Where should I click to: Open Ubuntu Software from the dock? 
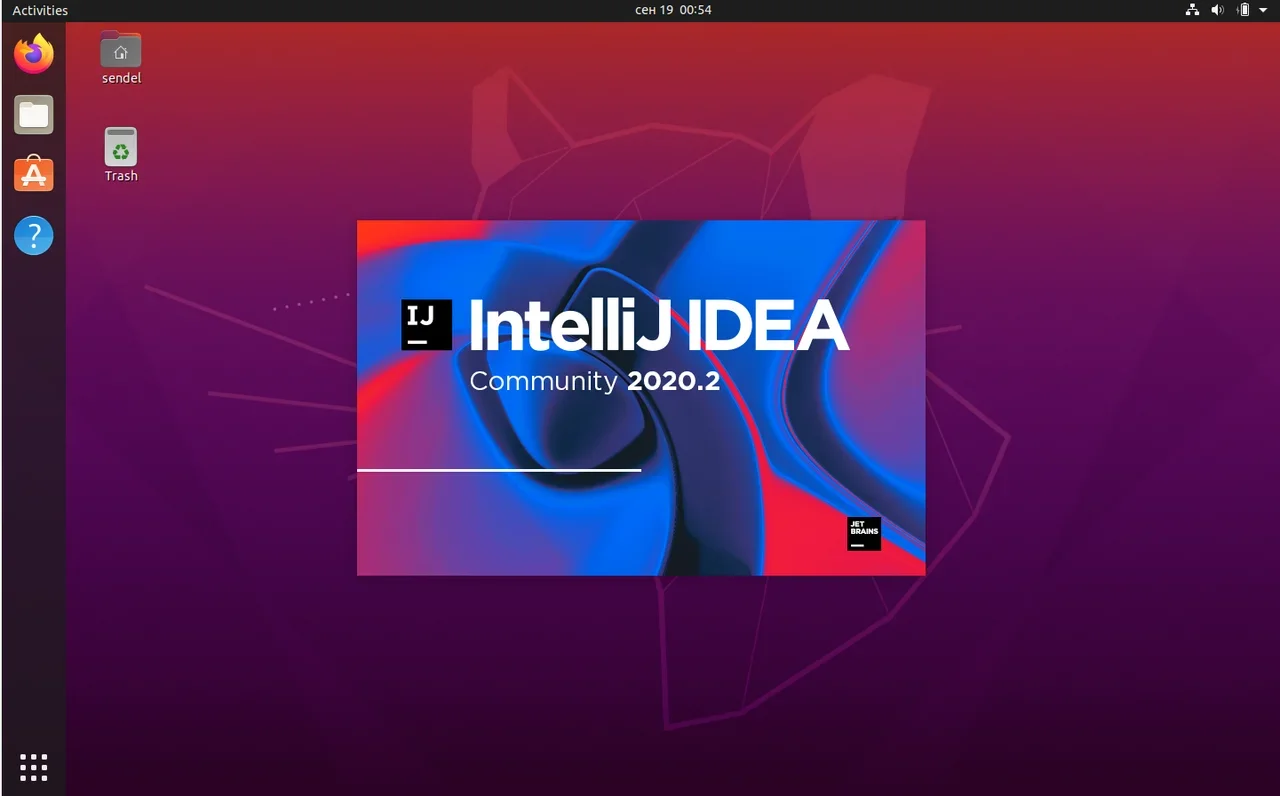[33, 175]
